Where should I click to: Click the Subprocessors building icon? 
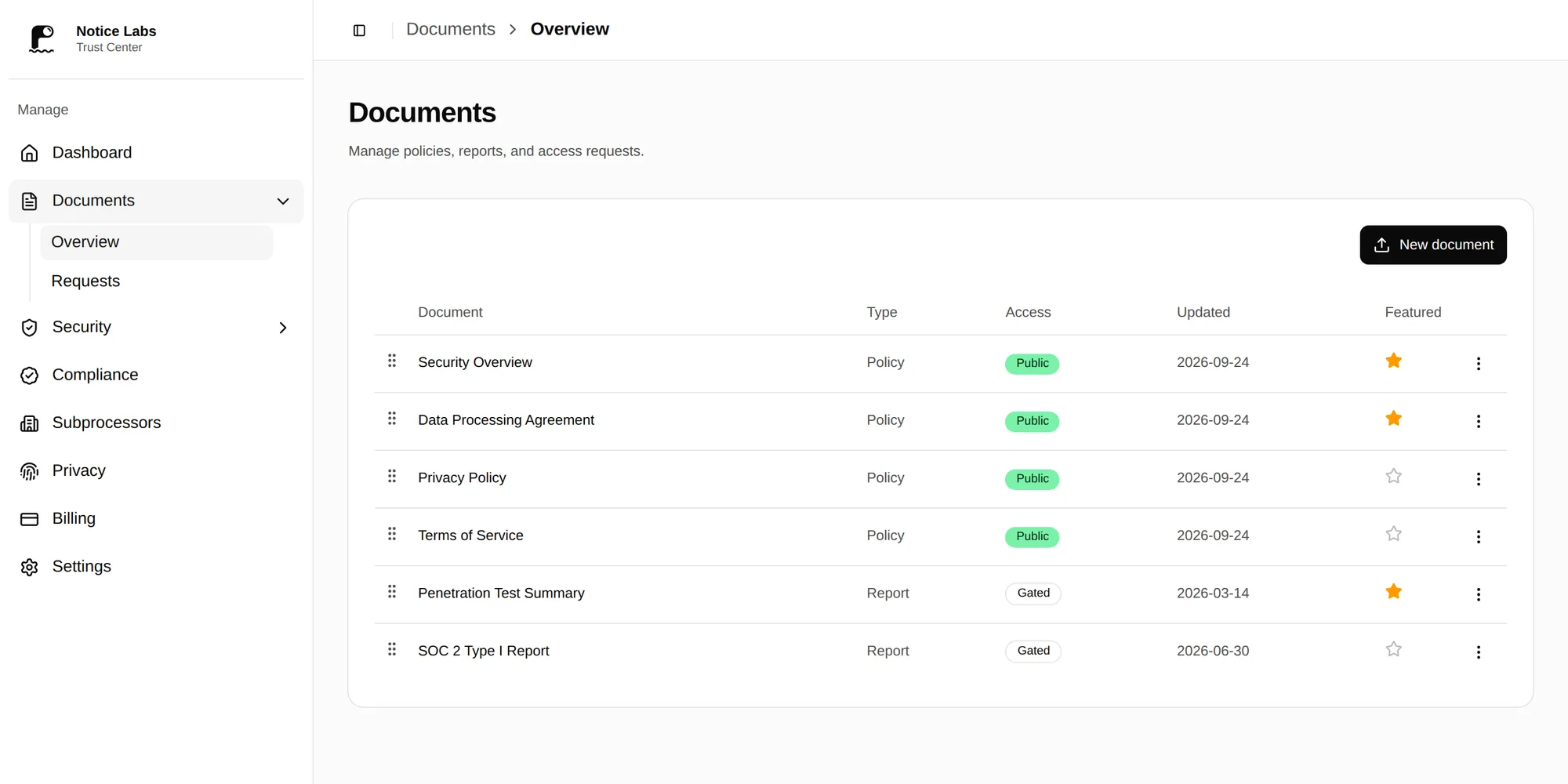[30, 423]
